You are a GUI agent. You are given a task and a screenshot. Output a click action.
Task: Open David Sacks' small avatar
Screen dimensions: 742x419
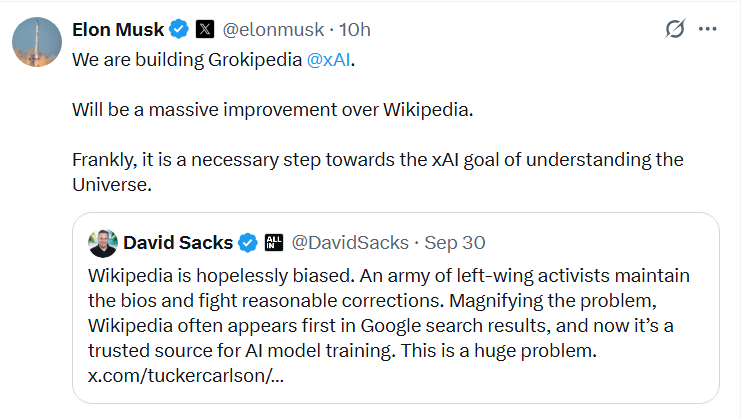coord(102,242)
